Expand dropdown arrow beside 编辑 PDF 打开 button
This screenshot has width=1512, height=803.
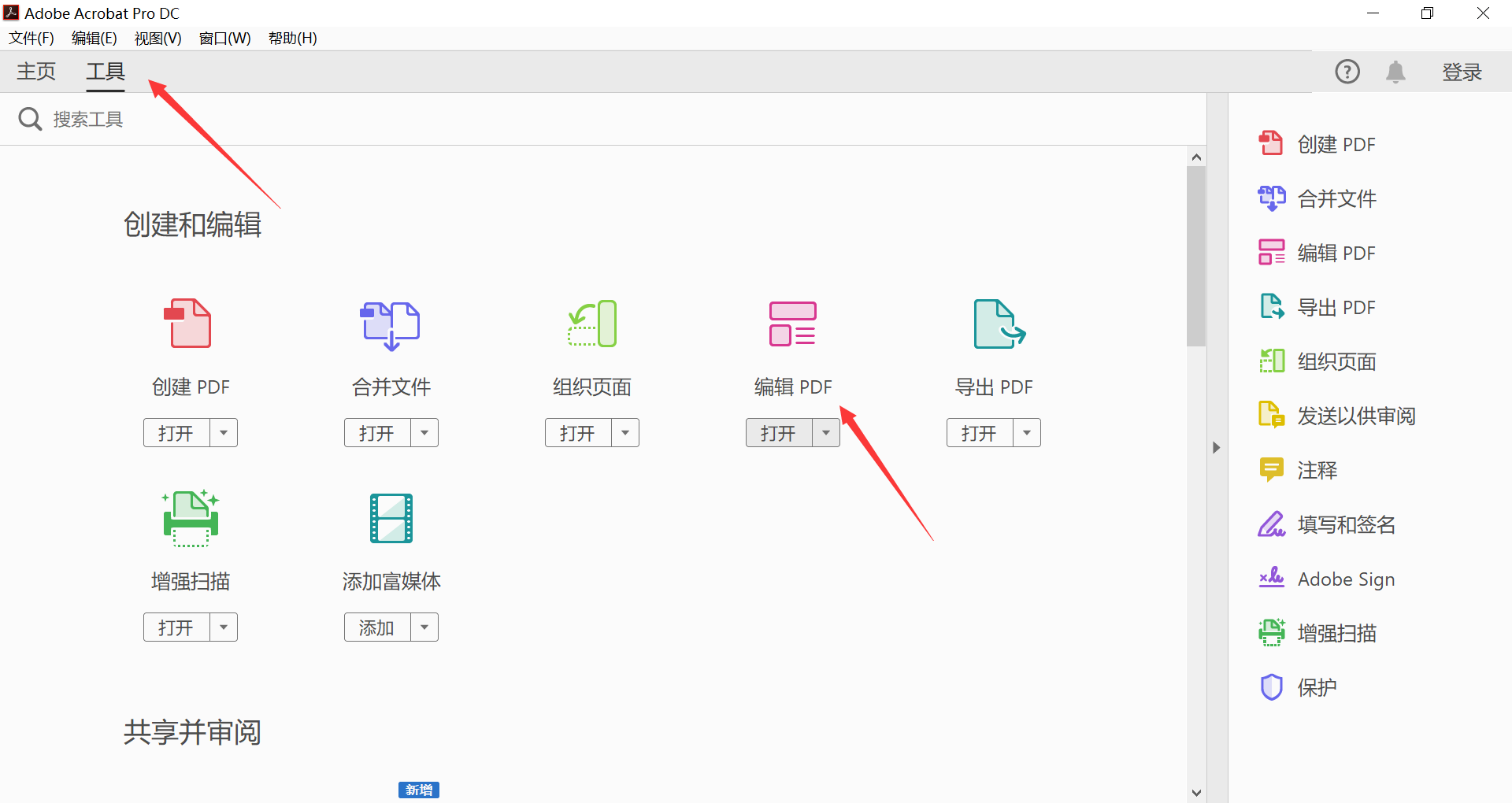point(826,433)
